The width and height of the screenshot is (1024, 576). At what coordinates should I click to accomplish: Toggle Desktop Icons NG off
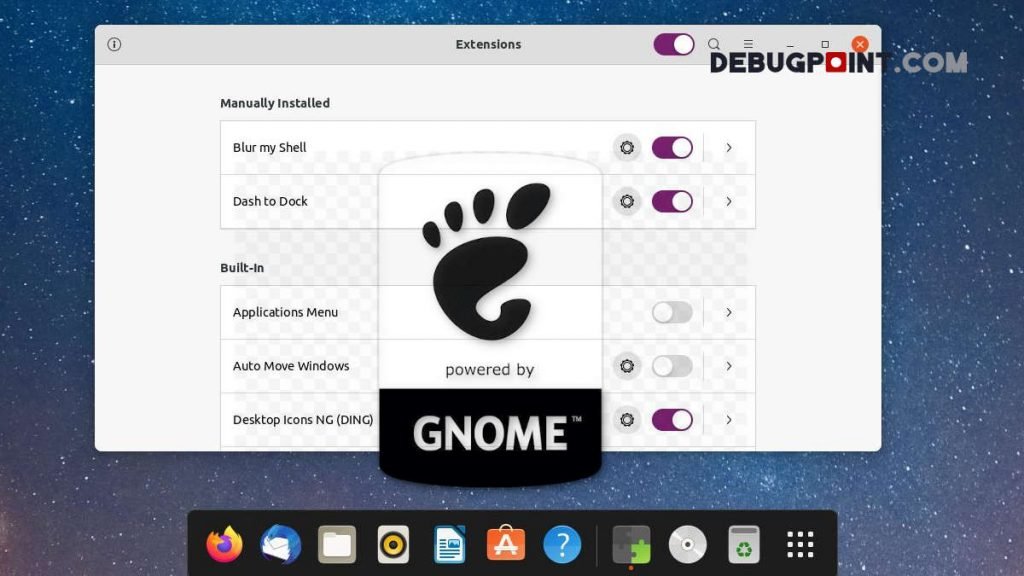point(672,420)
